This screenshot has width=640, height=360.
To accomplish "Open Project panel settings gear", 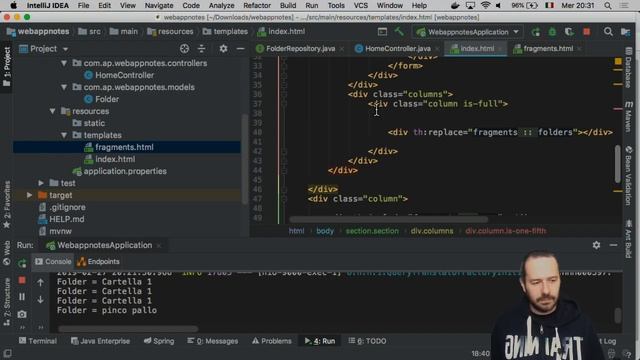I will click(223, 49).
